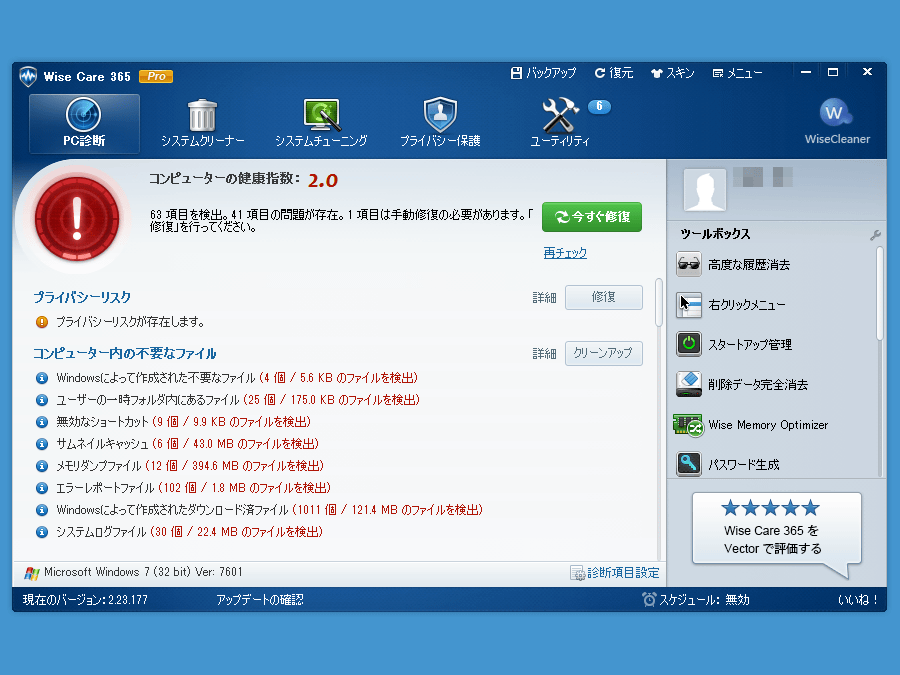
Task: Click アップデートの確認 in status bar
Action: (x=260, y=600)
